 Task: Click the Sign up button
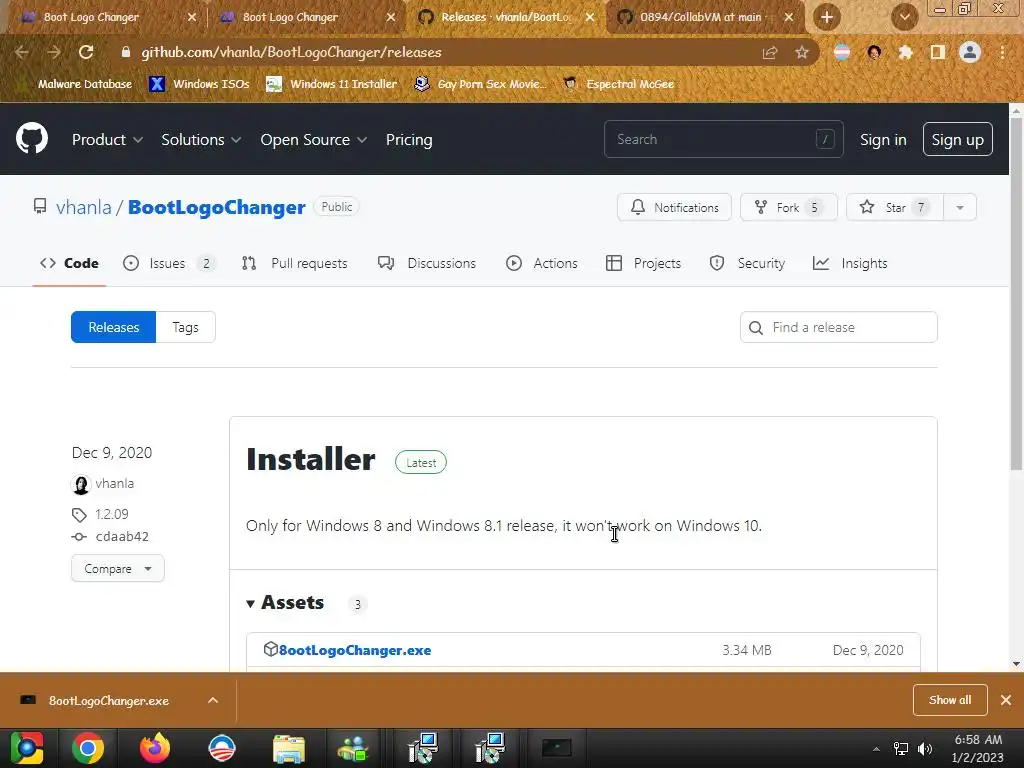[957, 139]
